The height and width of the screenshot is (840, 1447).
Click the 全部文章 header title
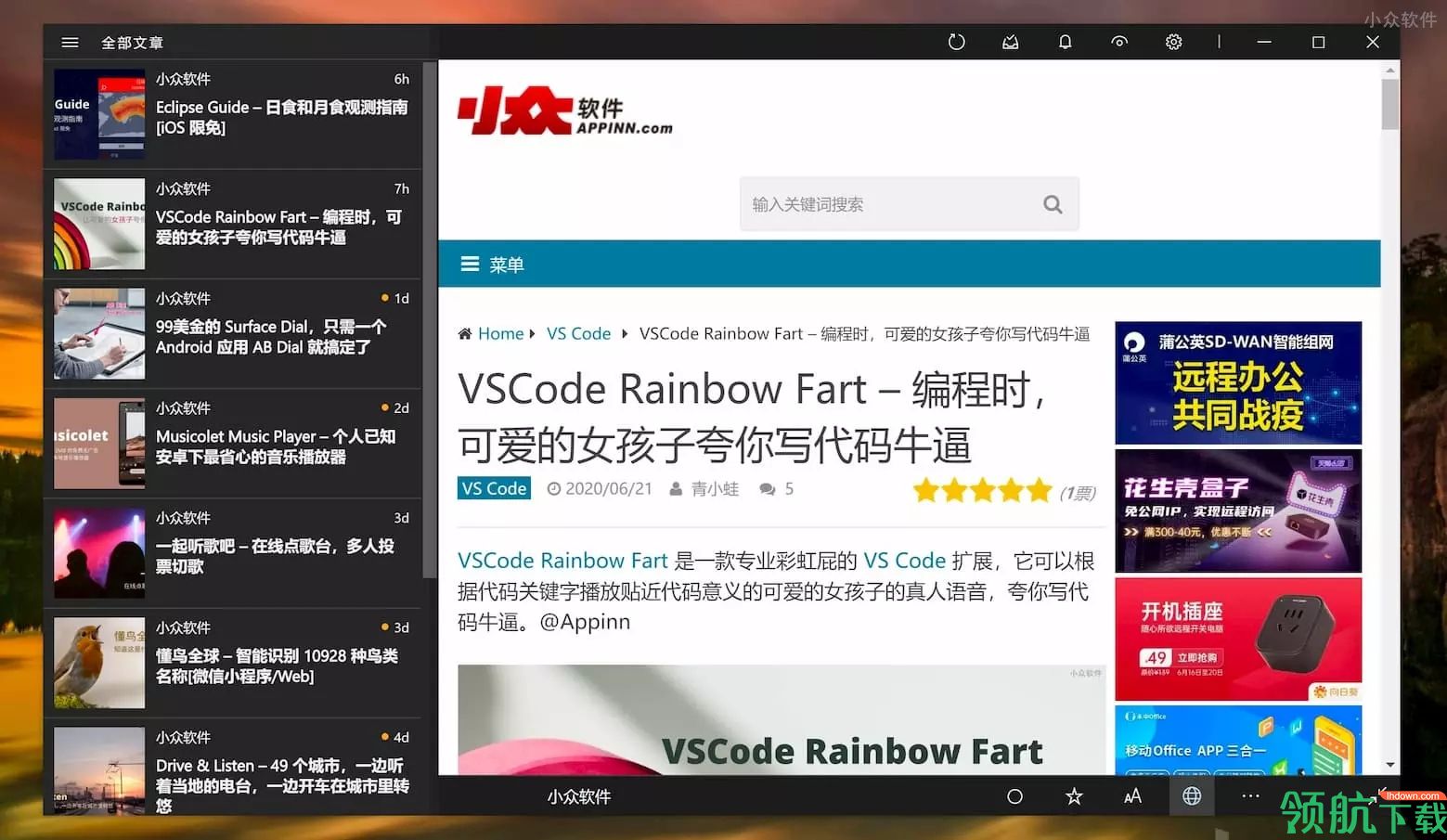(132, 43)
